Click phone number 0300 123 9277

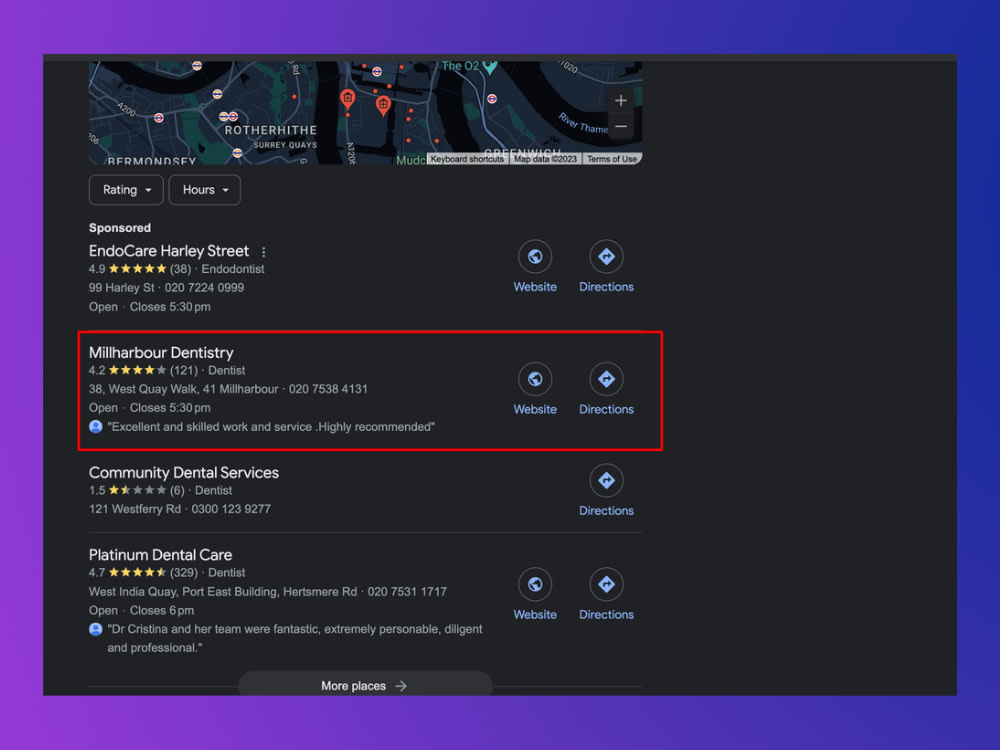point(231,509)
